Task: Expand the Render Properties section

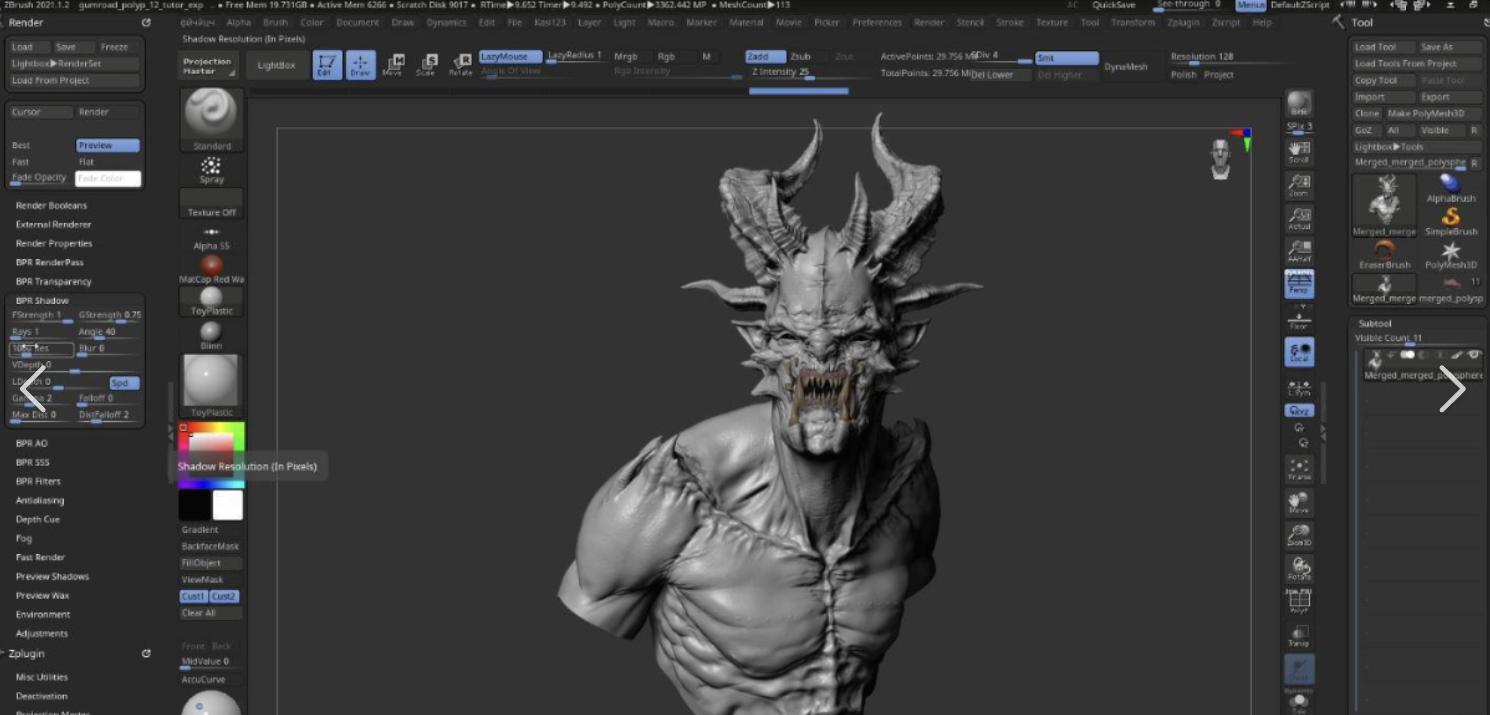Action: pos(54,243)
